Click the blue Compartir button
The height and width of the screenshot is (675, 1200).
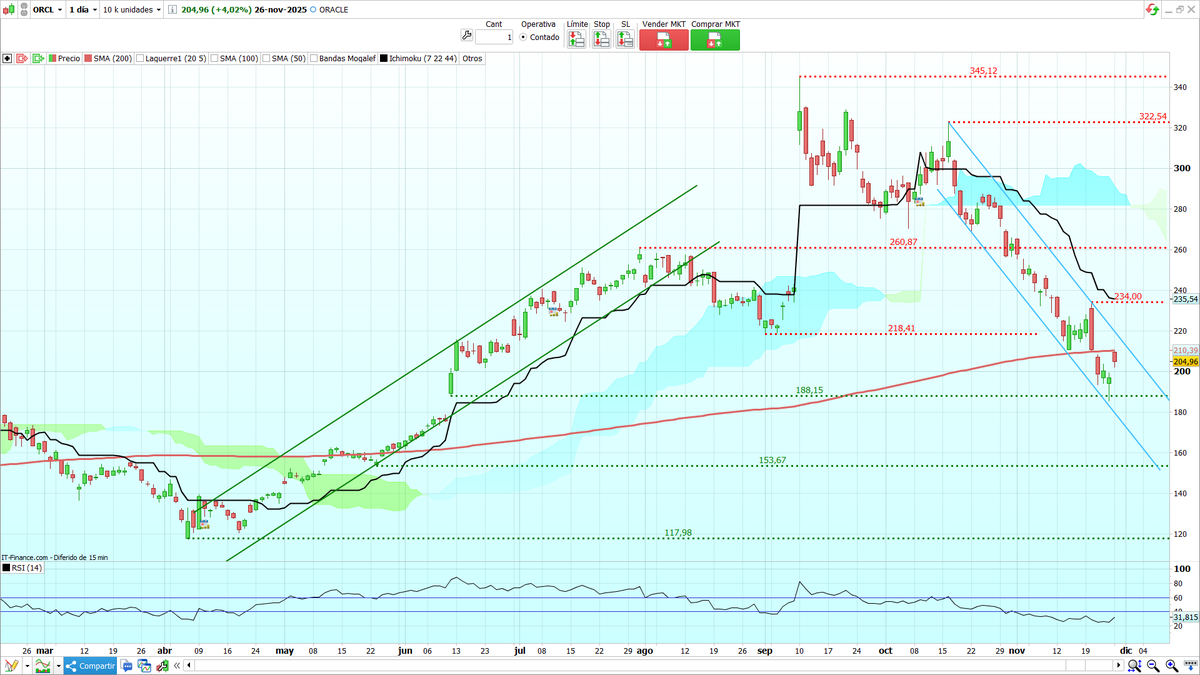[x=90, y=665]
